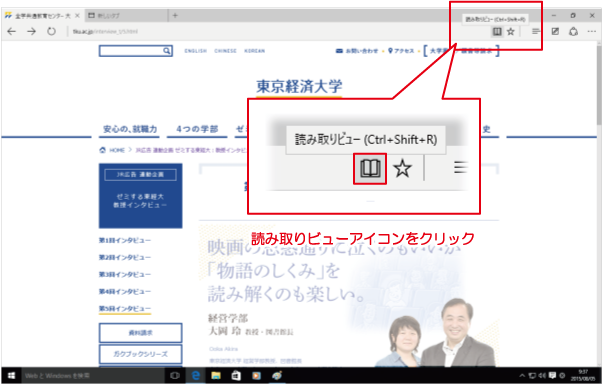Viewport: 602px width, 384px height.
Task: Open the Store icon on taskbar
Action: [236, 376]
